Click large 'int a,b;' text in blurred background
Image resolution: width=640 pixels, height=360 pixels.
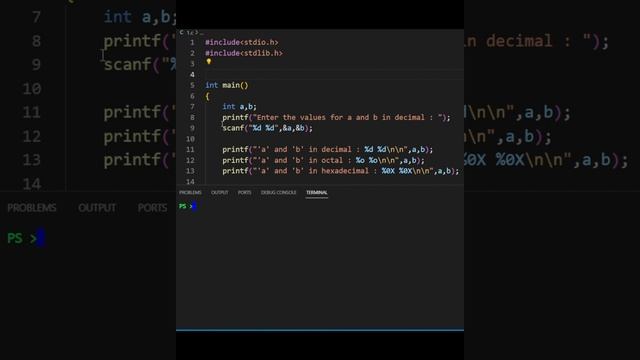pyautogui.click(x=140, y=17)
